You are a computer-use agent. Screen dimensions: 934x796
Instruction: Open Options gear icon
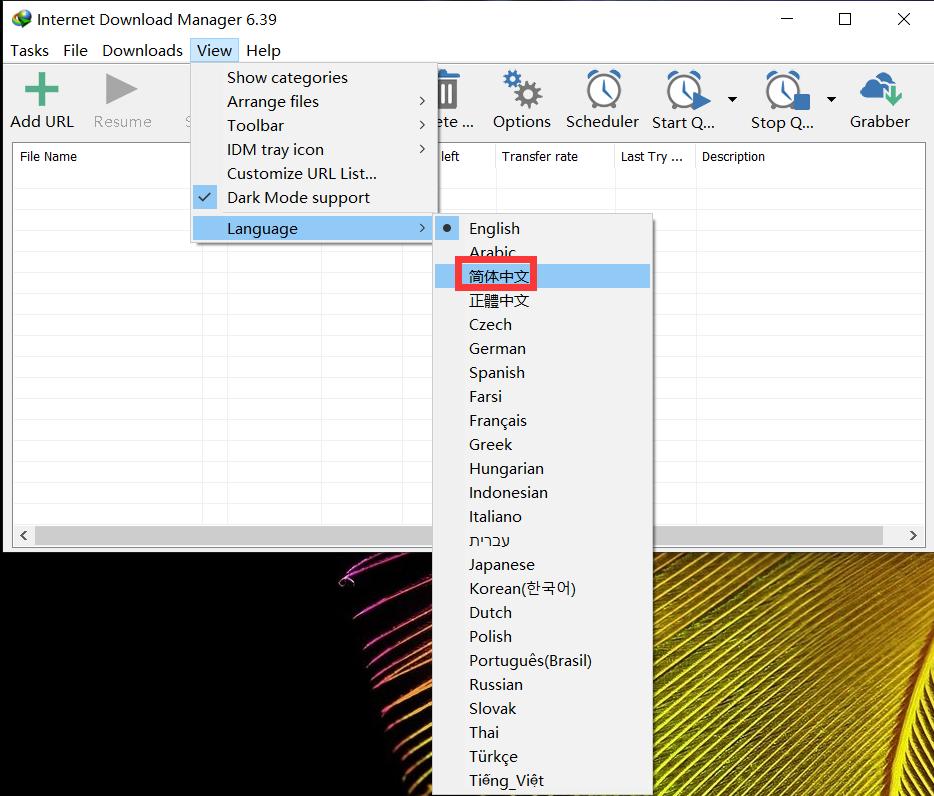[522, 89]
